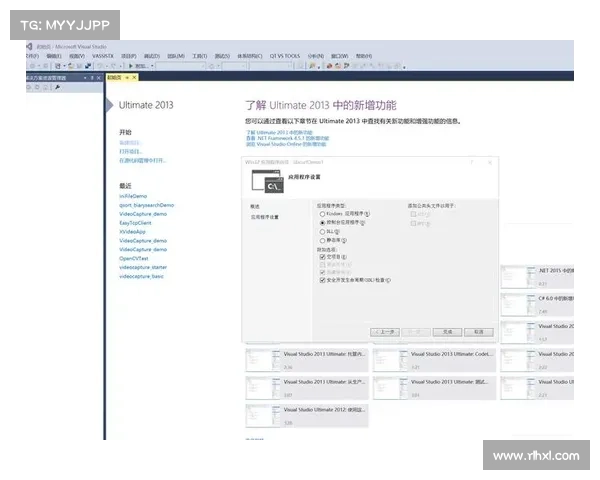
Task: Click the 上一步 button in wizard
Action: click(383, 331)
